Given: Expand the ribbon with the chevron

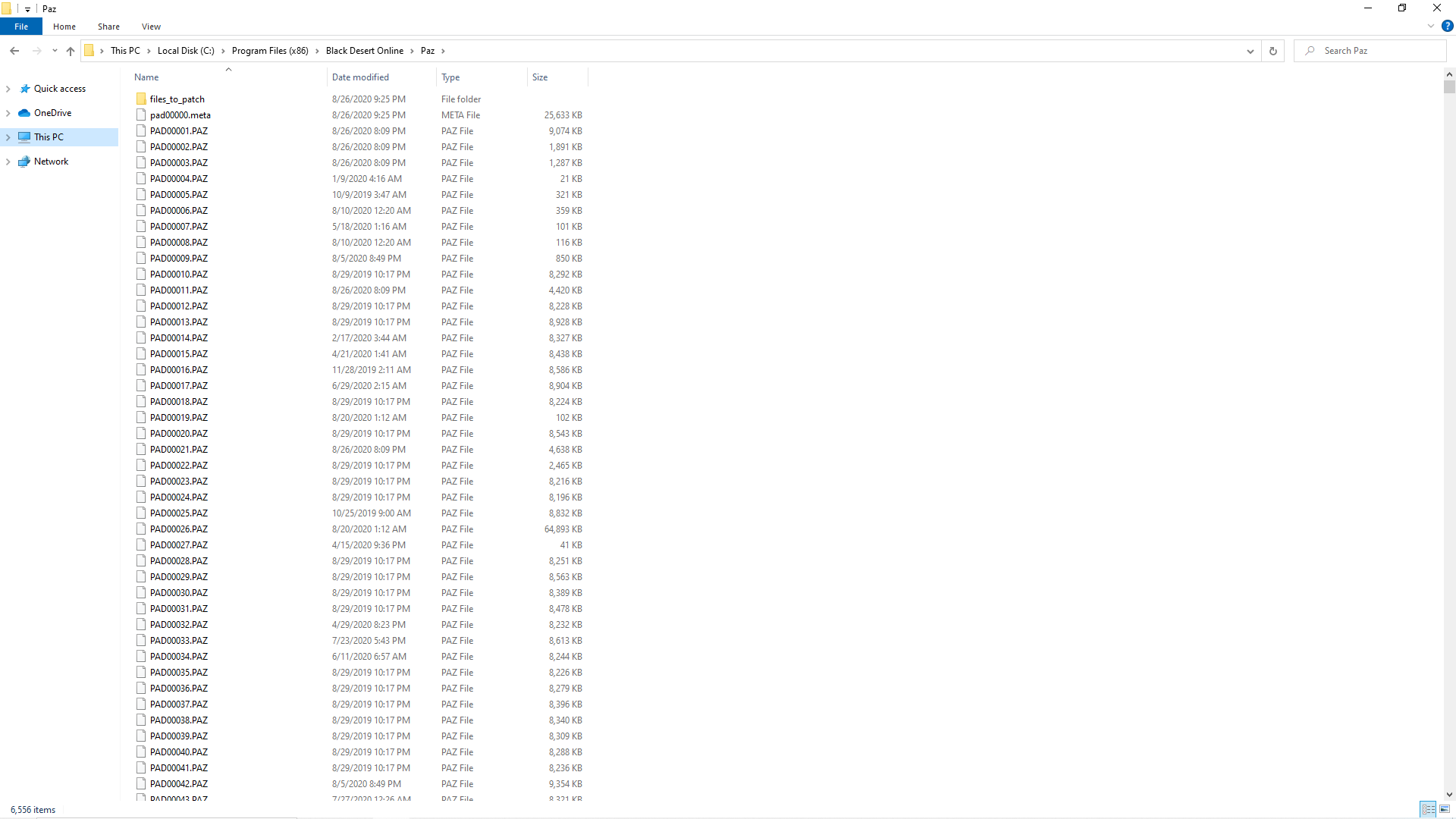Looking at the screenshot, I should click(x=1430, y=26).
